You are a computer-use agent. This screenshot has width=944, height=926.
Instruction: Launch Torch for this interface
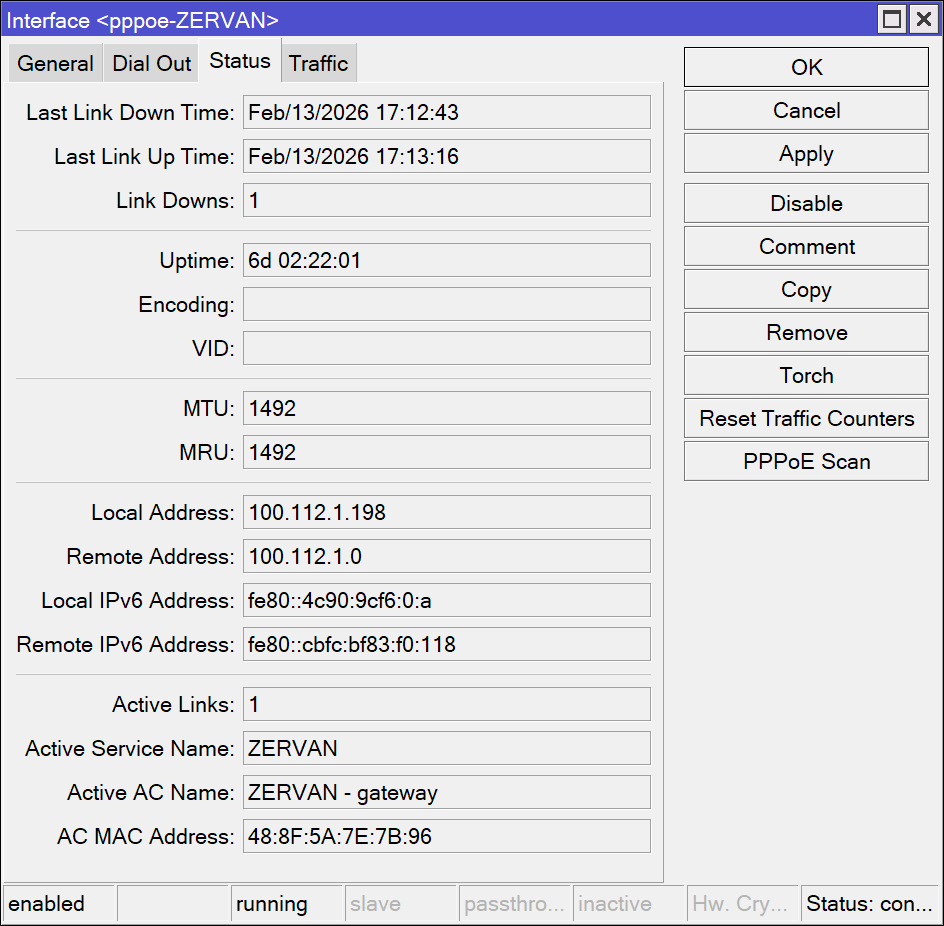(x=806, y=375)
